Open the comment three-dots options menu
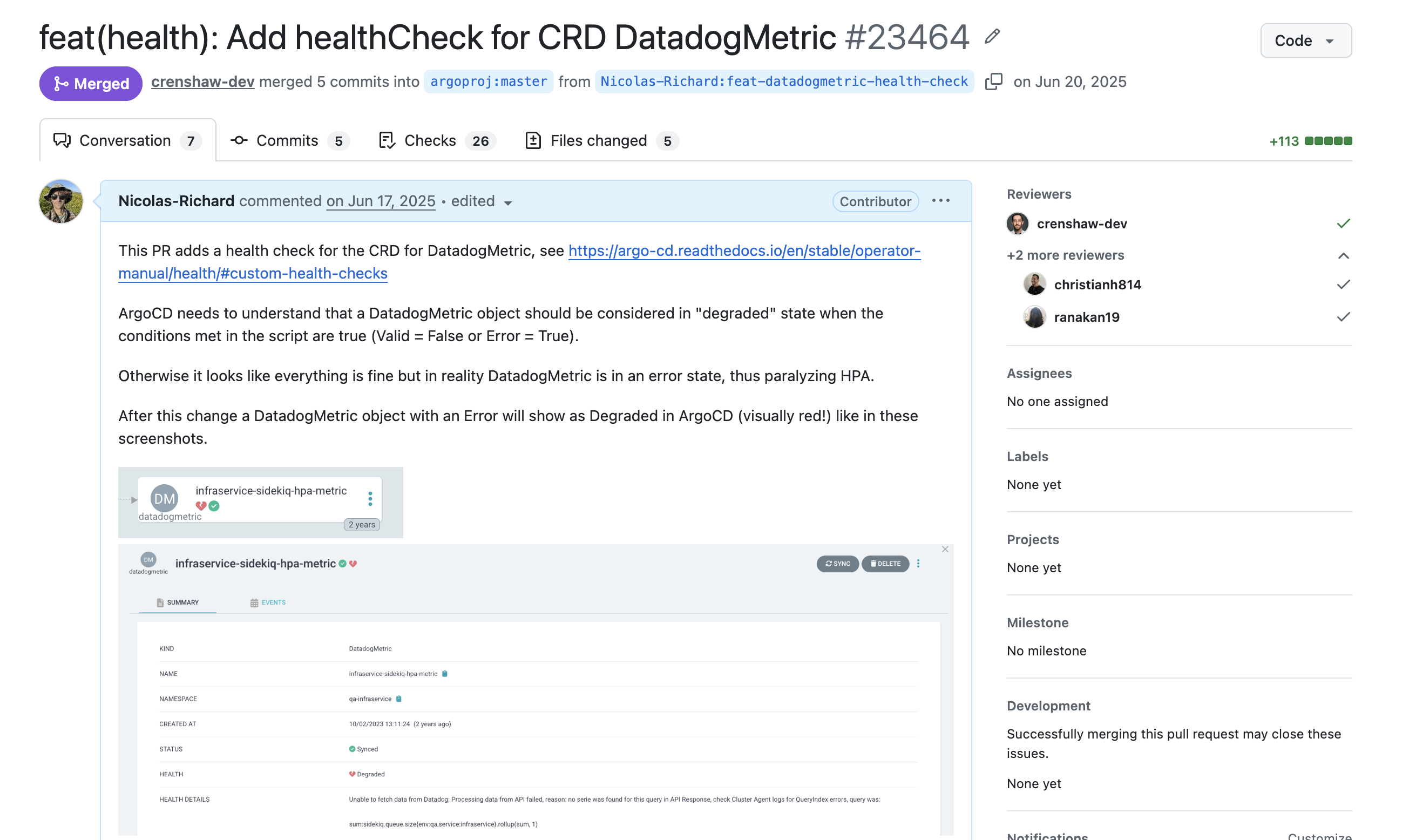Image resolution: width=1409 pixels, height=840 pixels. pyautogui.click(x=940, y=201)
